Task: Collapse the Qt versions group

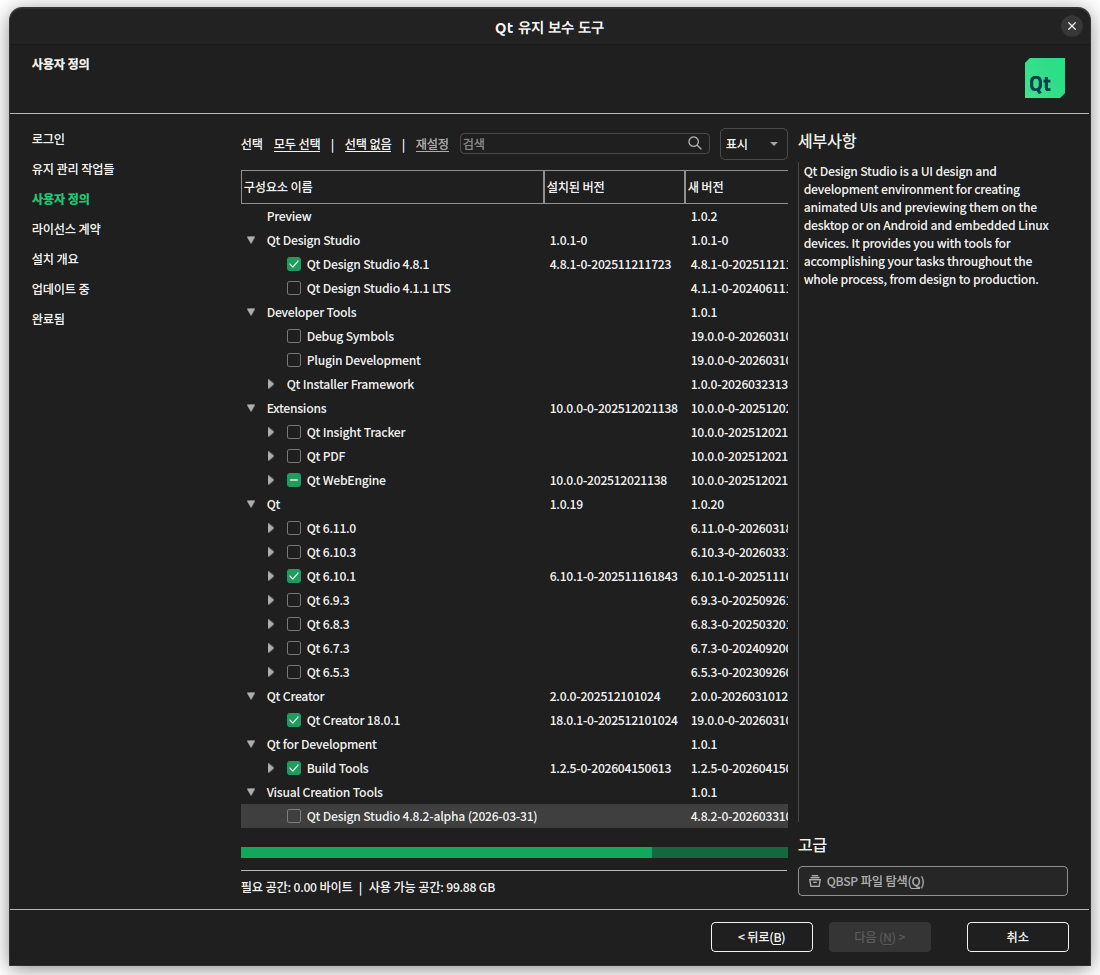Action: tap(251, 504)
